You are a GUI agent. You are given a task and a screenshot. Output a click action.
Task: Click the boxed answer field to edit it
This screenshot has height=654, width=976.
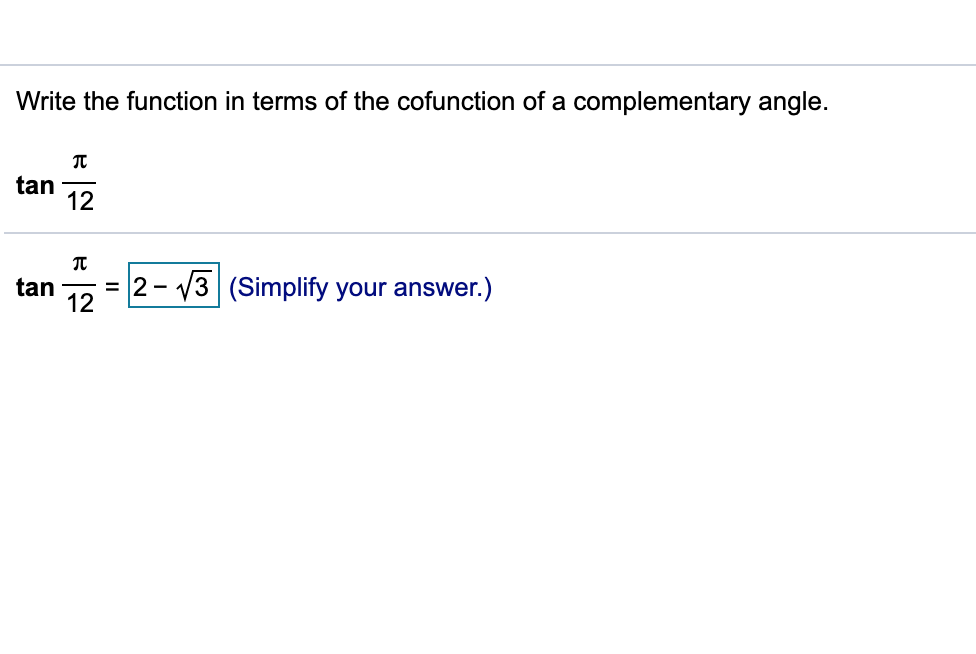click(x=172, y=287)
